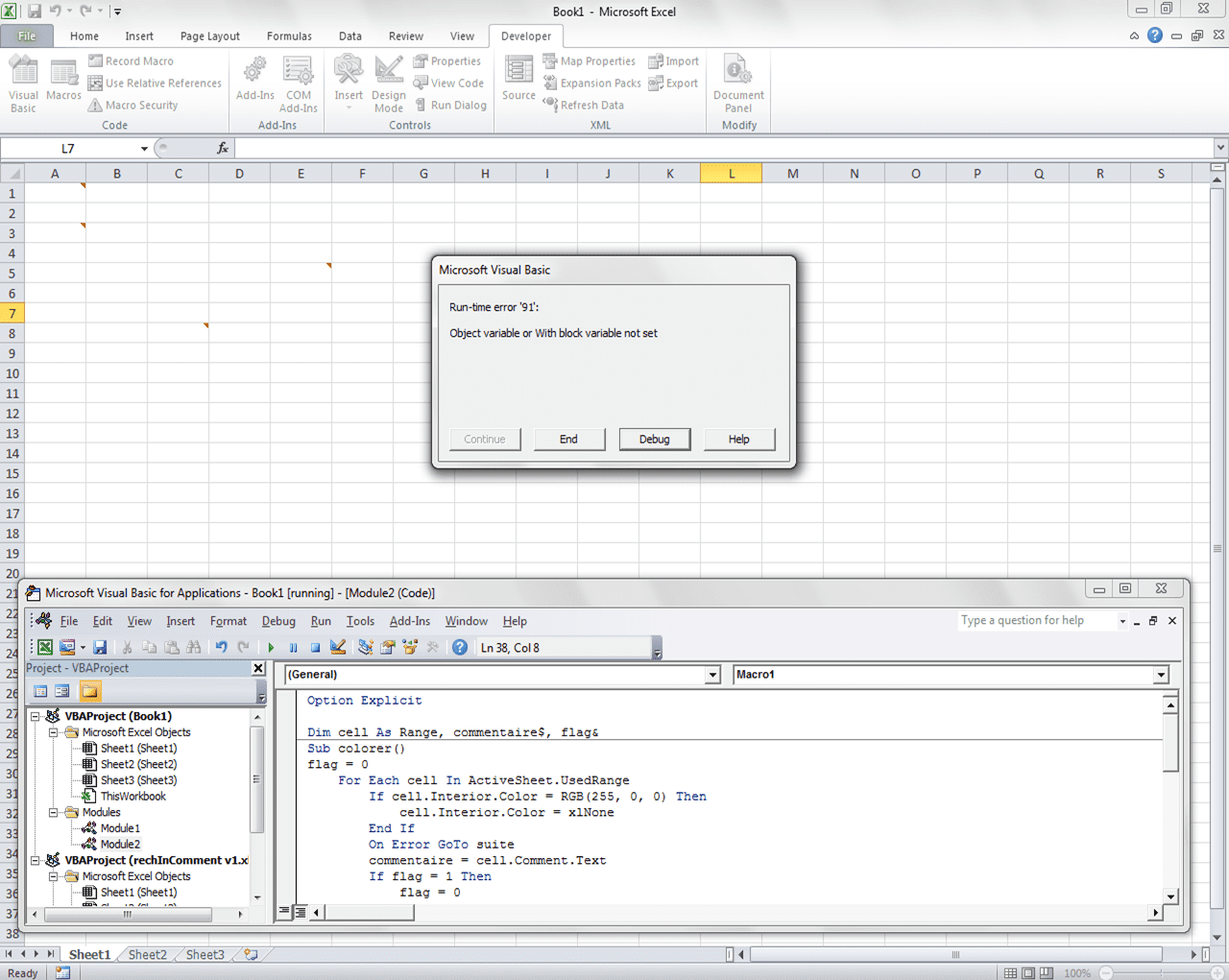Viewport: 1229px width, 980px height.
Task: Click the Toggle Folders icon
Action: tap(89, 691)
